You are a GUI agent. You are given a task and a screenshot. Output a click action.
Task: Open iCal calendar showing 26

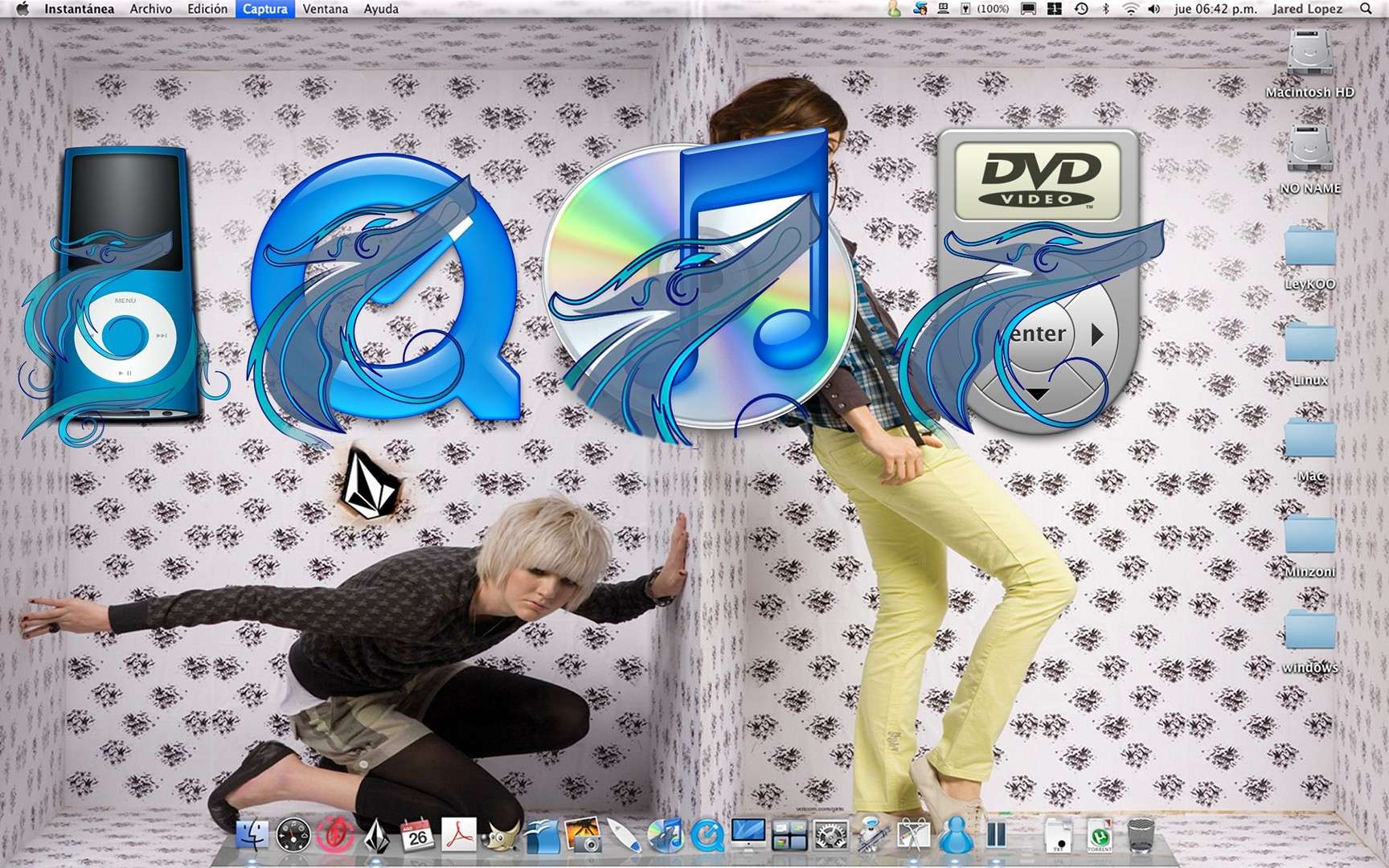(417, 836)
